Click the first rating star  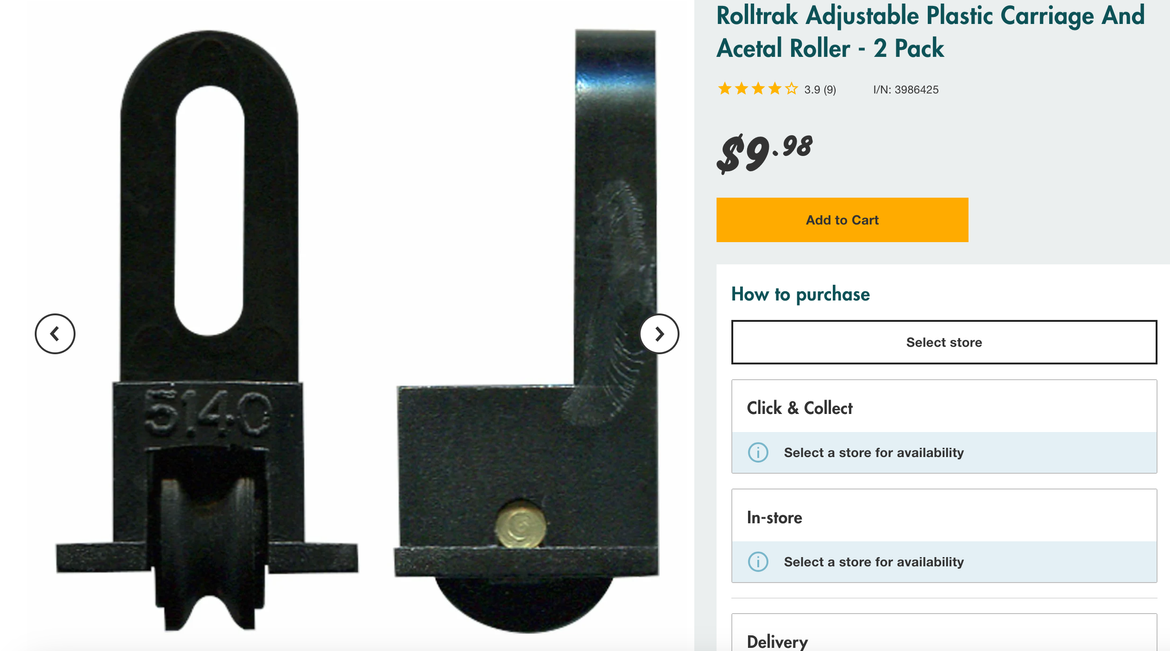tap(725, 89)
